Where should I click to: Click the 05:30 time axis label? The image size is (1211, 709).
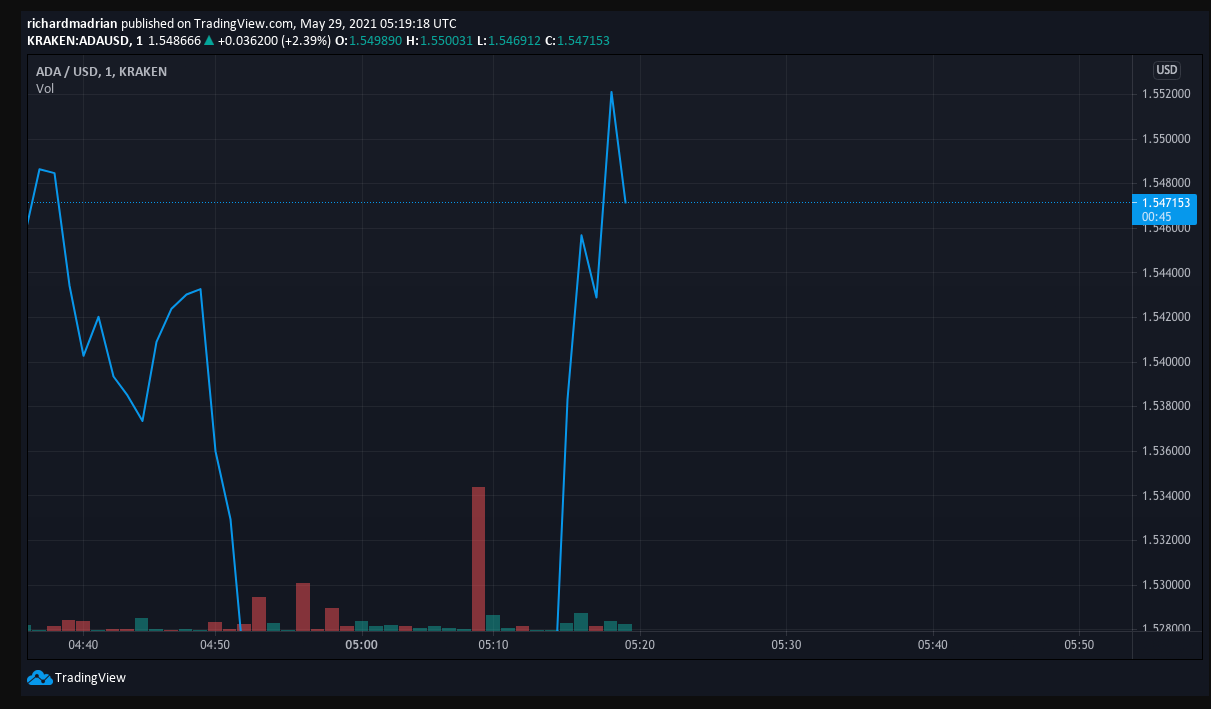(786, 645)
